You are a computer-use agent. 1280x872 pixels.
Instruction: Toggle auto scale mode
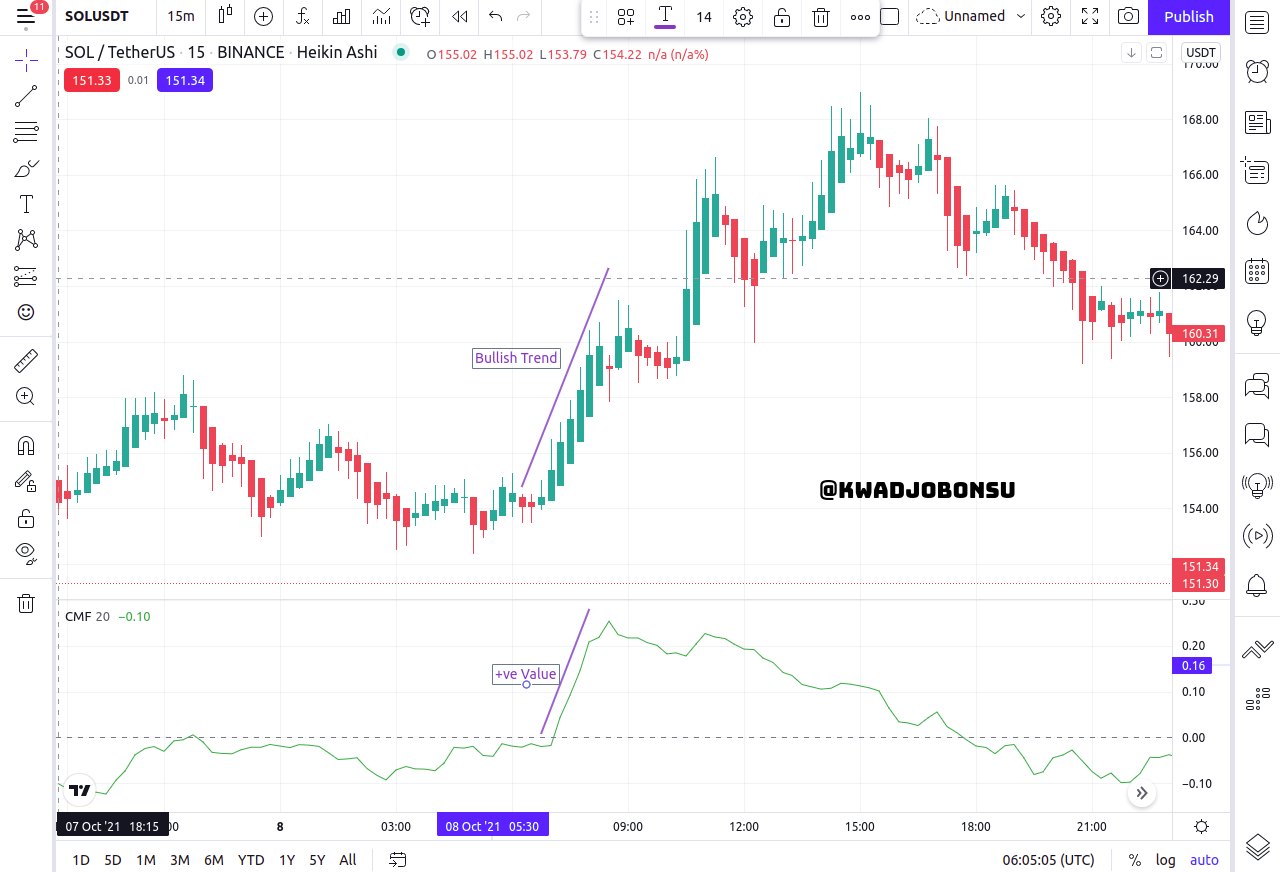pos(1204,860)
